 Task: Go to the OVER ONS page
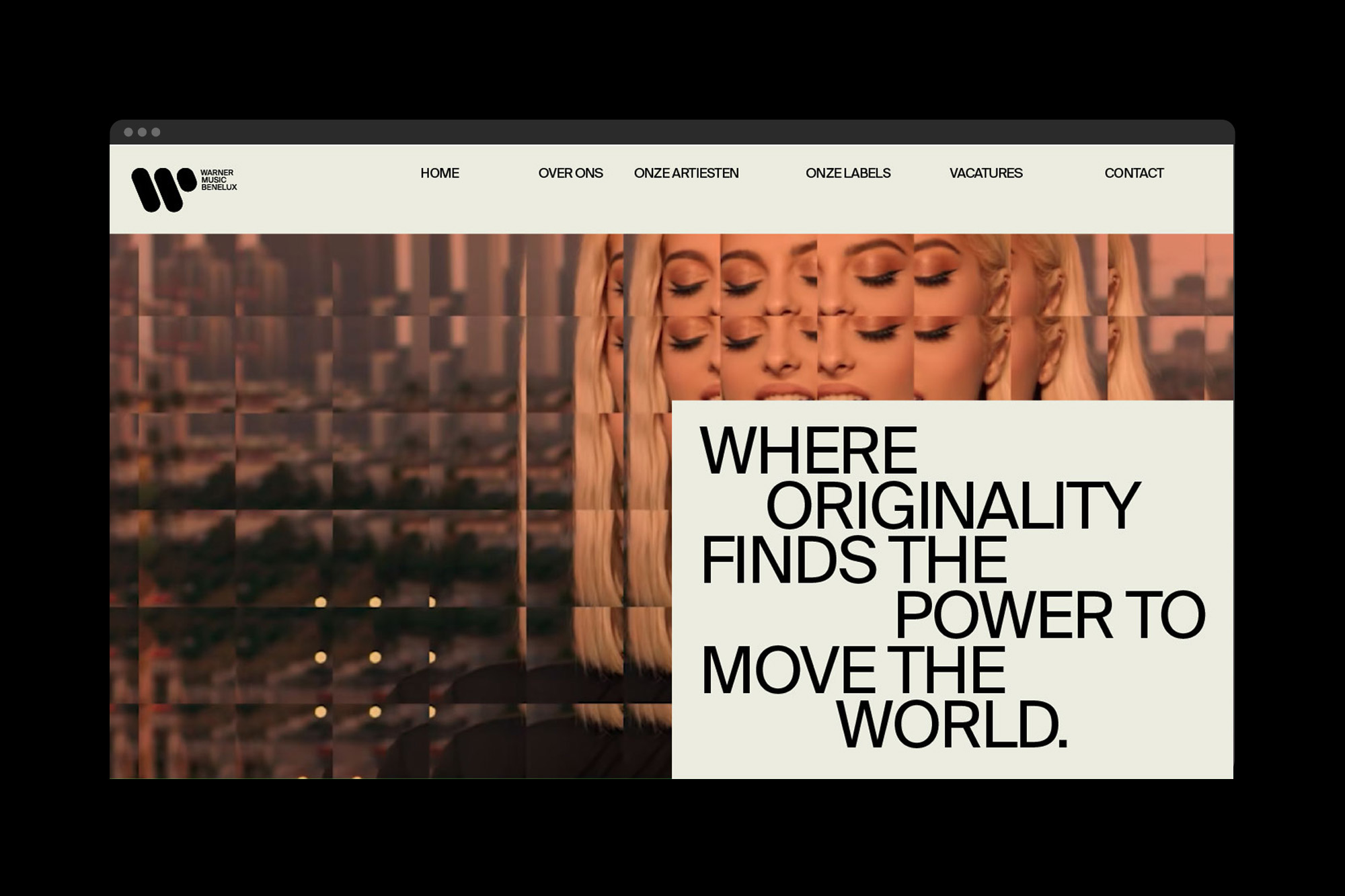pyautogui.click(x=570, y=173)
